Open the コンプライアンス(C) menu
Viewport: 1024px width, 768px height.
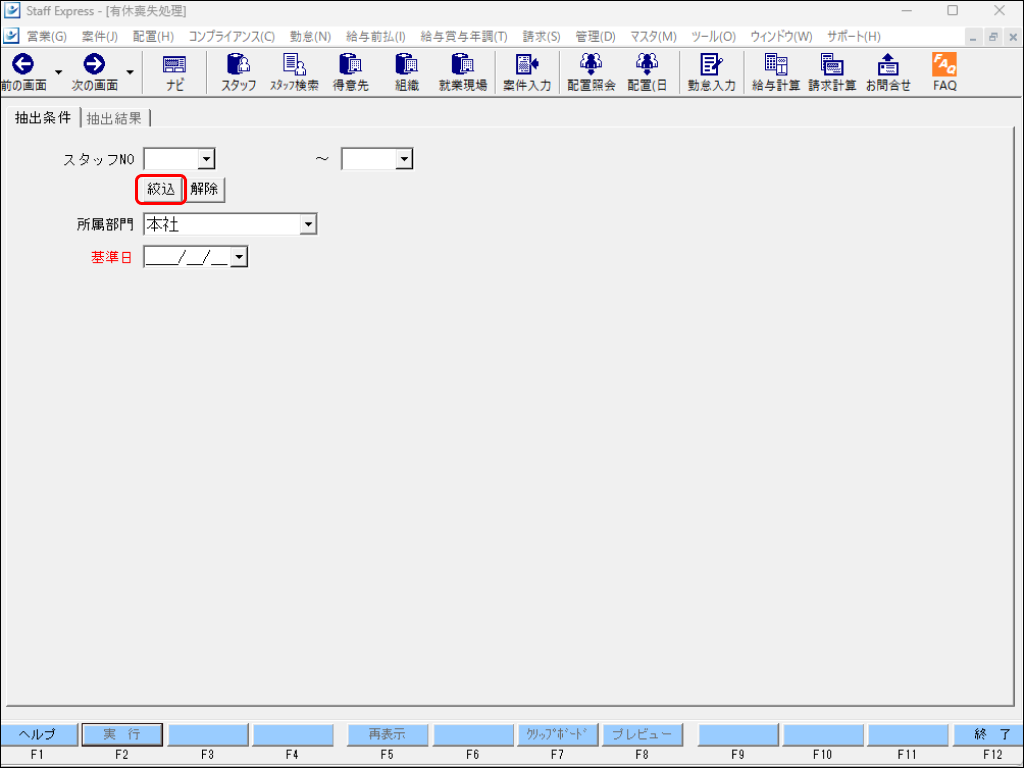tap(231, 37)
